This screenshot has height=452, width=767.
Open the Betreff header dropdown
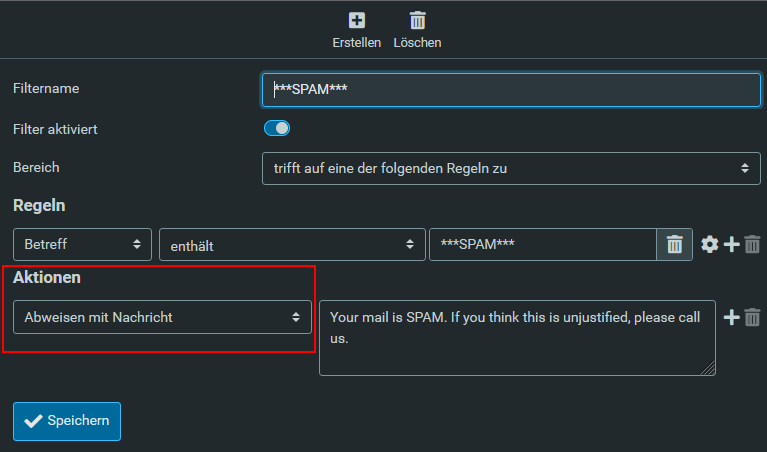pyautogui.click(x=82, y=244)
